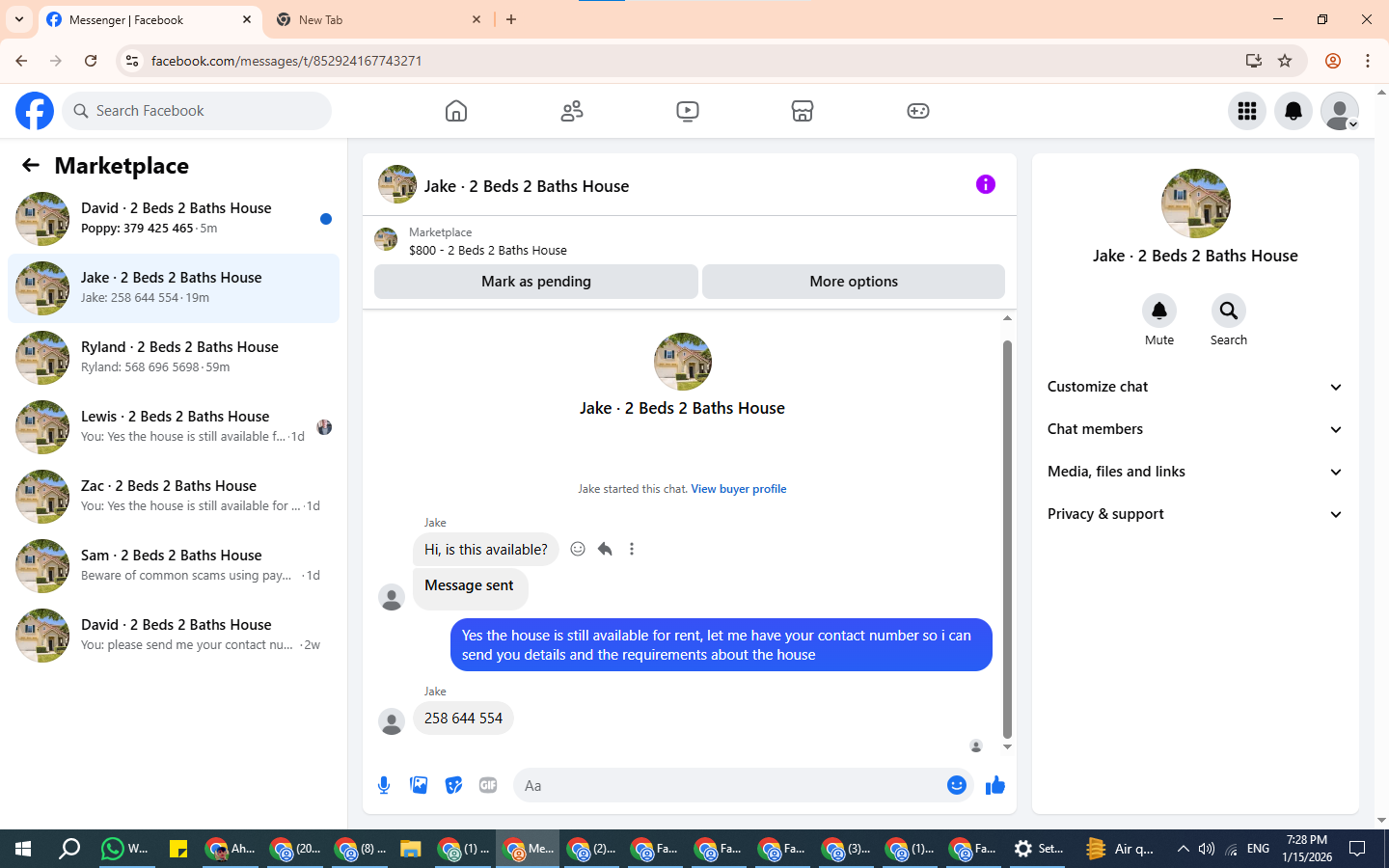The width and height of the screenshot is (1389, 868).
Task: Reply to 'Hi, is this available?' message
Action: [x=605, y=549]
